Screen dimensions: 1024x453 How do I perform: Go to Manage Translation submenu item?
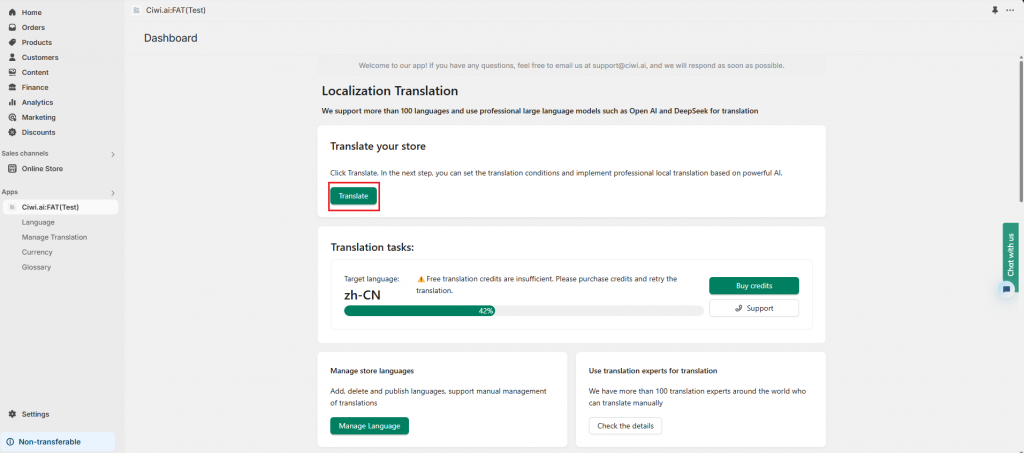[x=54, y=237]
